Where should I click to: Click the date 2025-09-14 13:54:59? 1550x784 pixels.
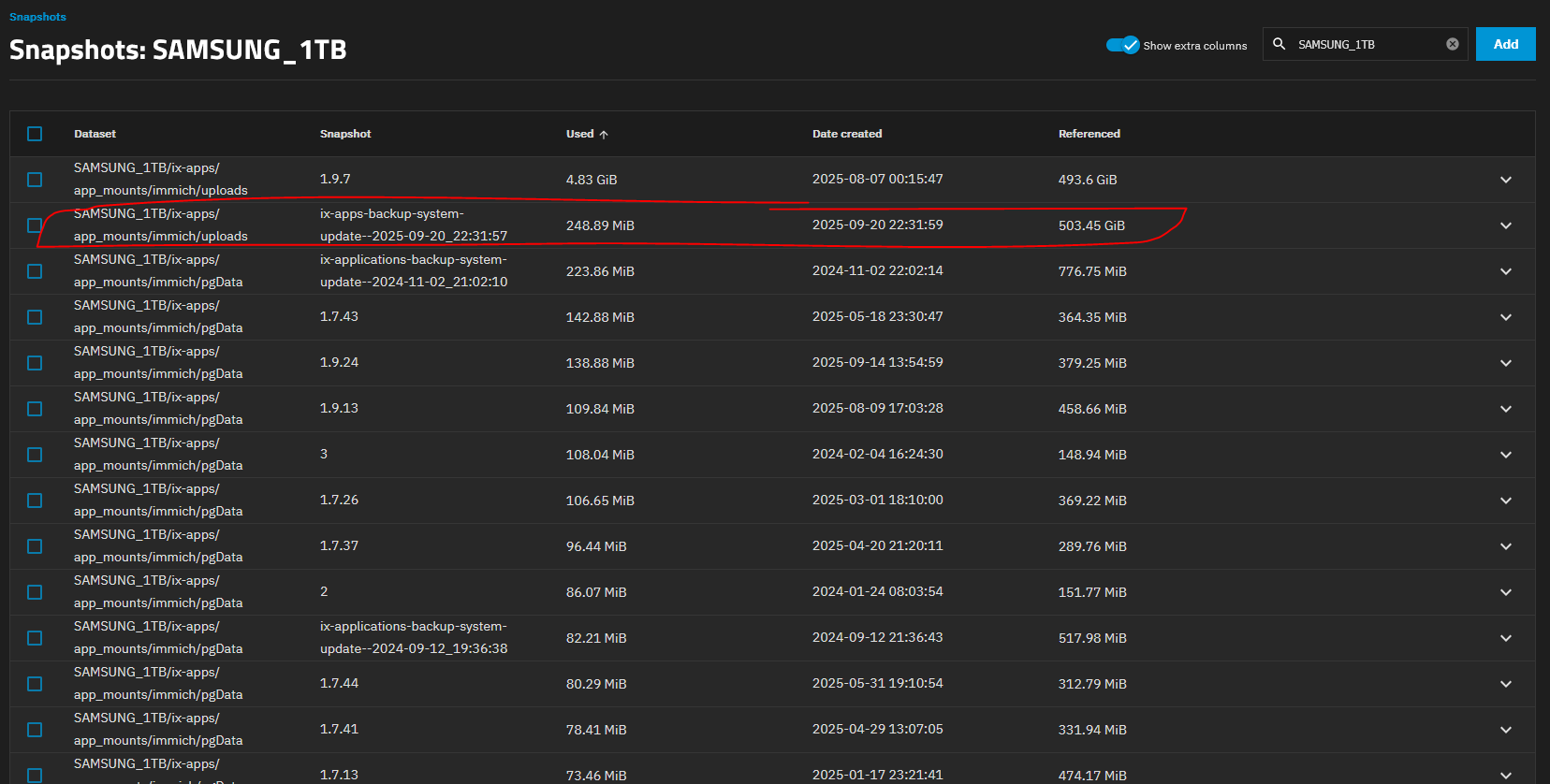[x=878, y=362]
